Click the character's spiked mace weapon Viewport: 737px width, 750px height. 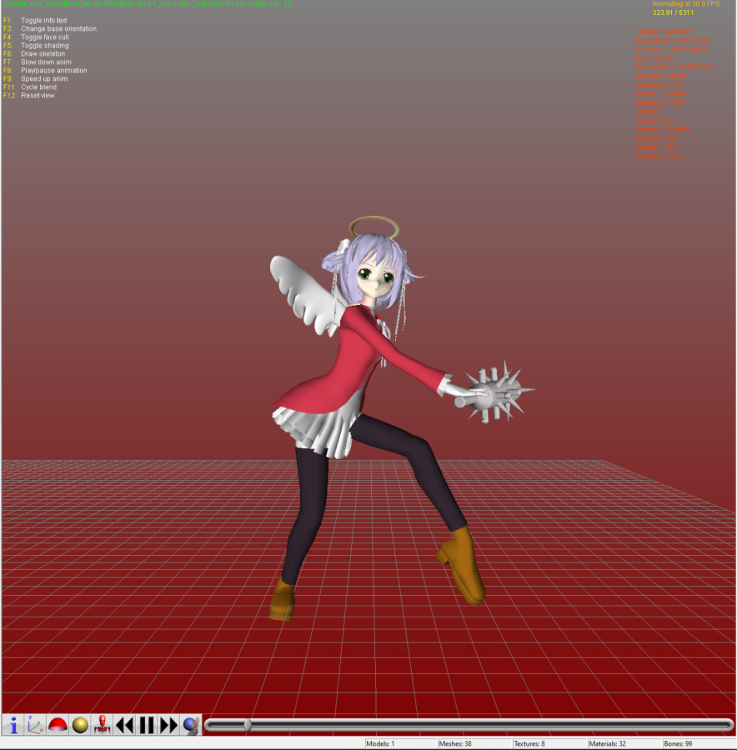pos(495,393)
